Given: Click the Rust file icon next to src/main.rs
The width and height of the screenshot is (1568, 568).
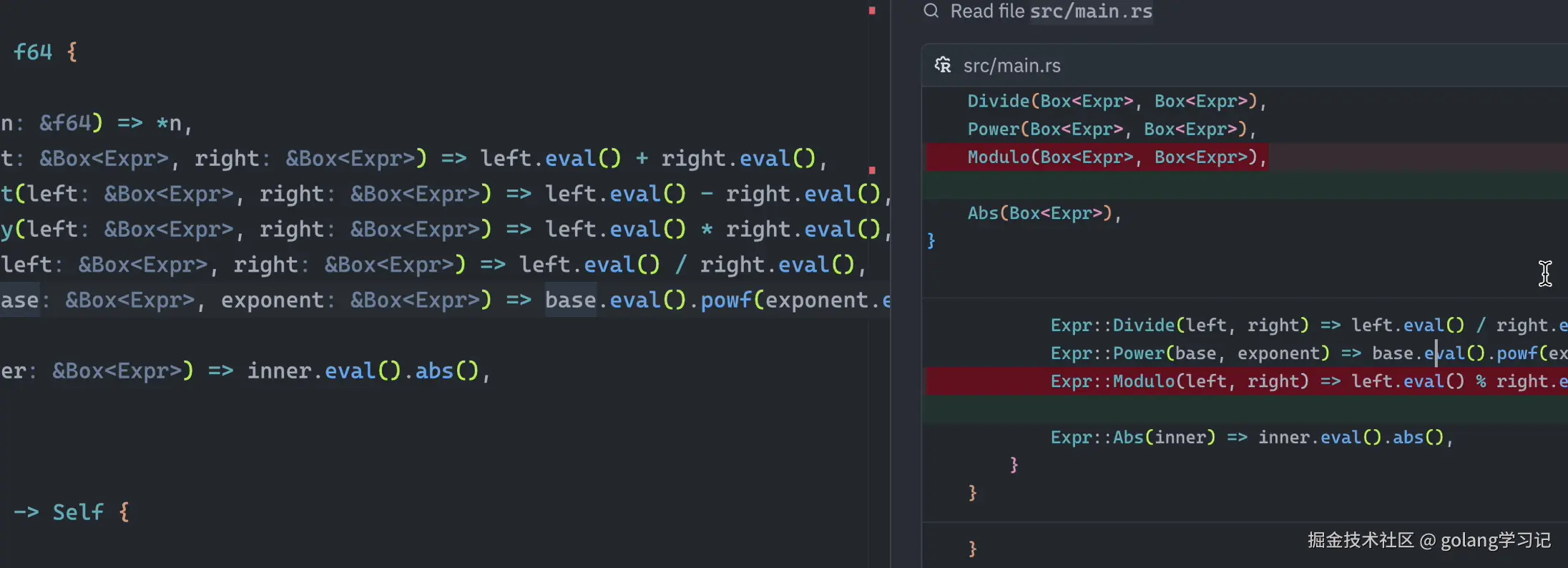Looking at the screenshot, I should point(943,65).
